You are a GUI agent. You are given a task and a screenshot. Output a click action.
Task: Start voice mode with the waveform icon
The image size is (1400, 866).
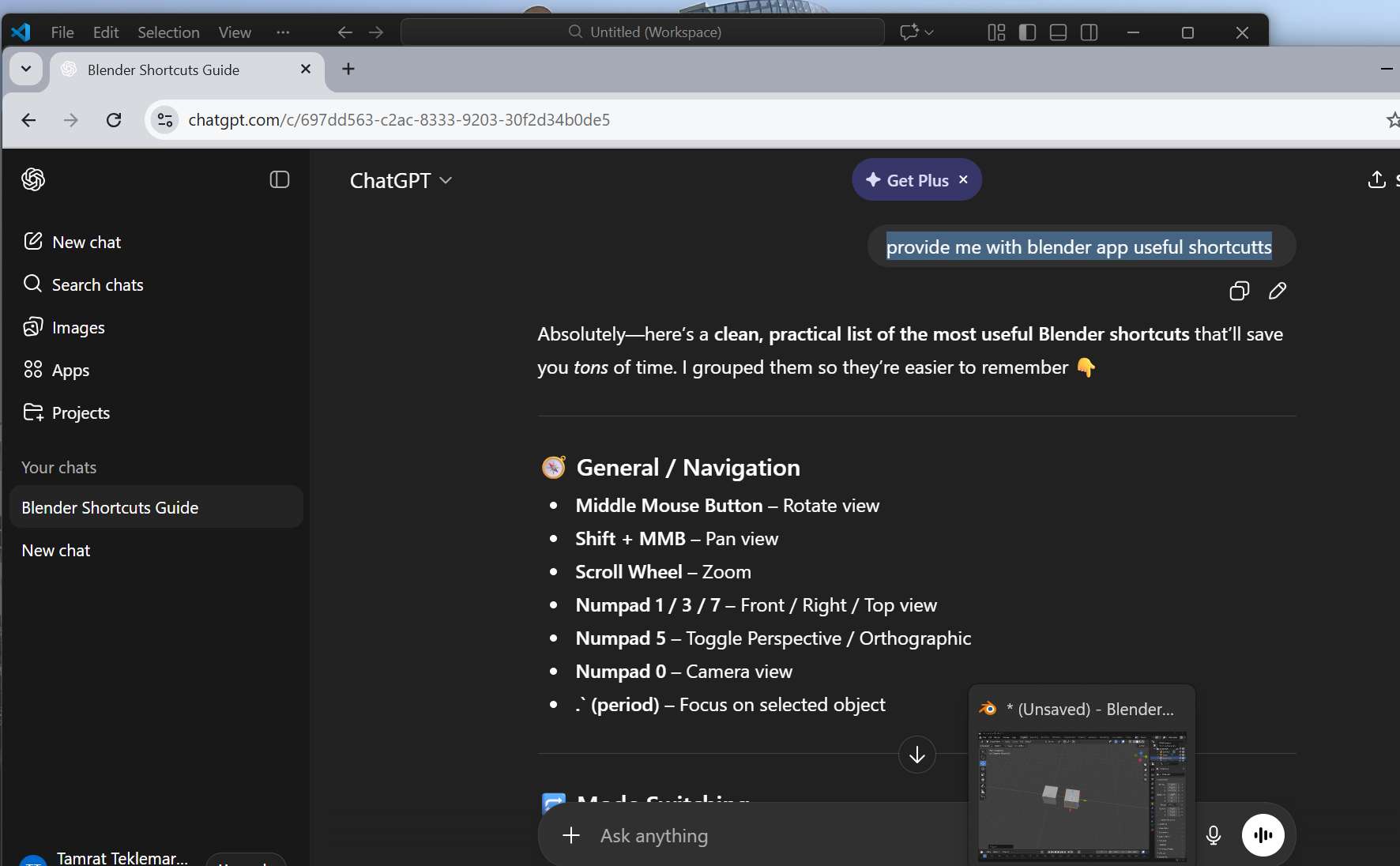[x=1263, y=835]
